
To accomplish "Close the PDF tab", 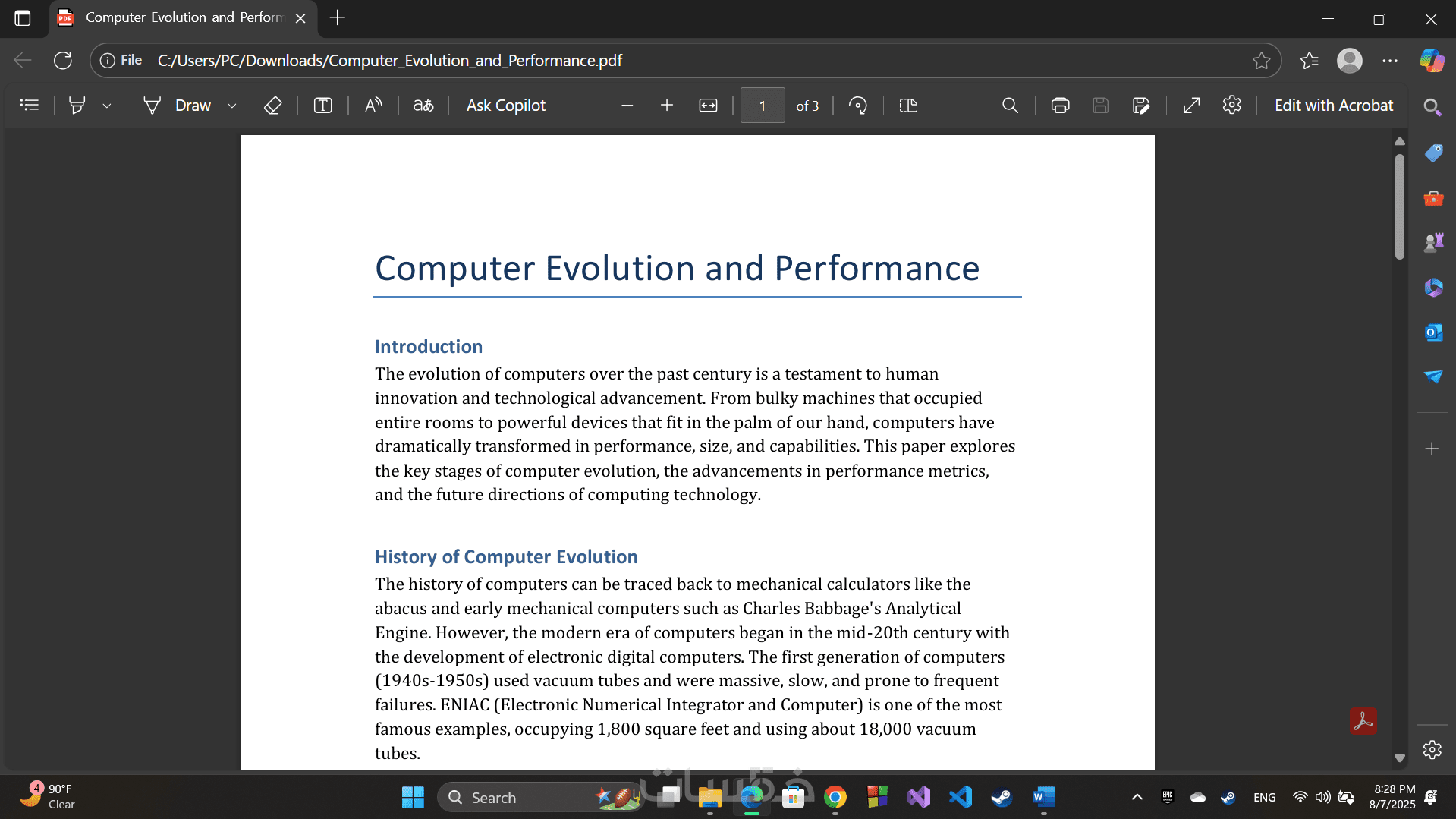I will click(x=300, y=18).
